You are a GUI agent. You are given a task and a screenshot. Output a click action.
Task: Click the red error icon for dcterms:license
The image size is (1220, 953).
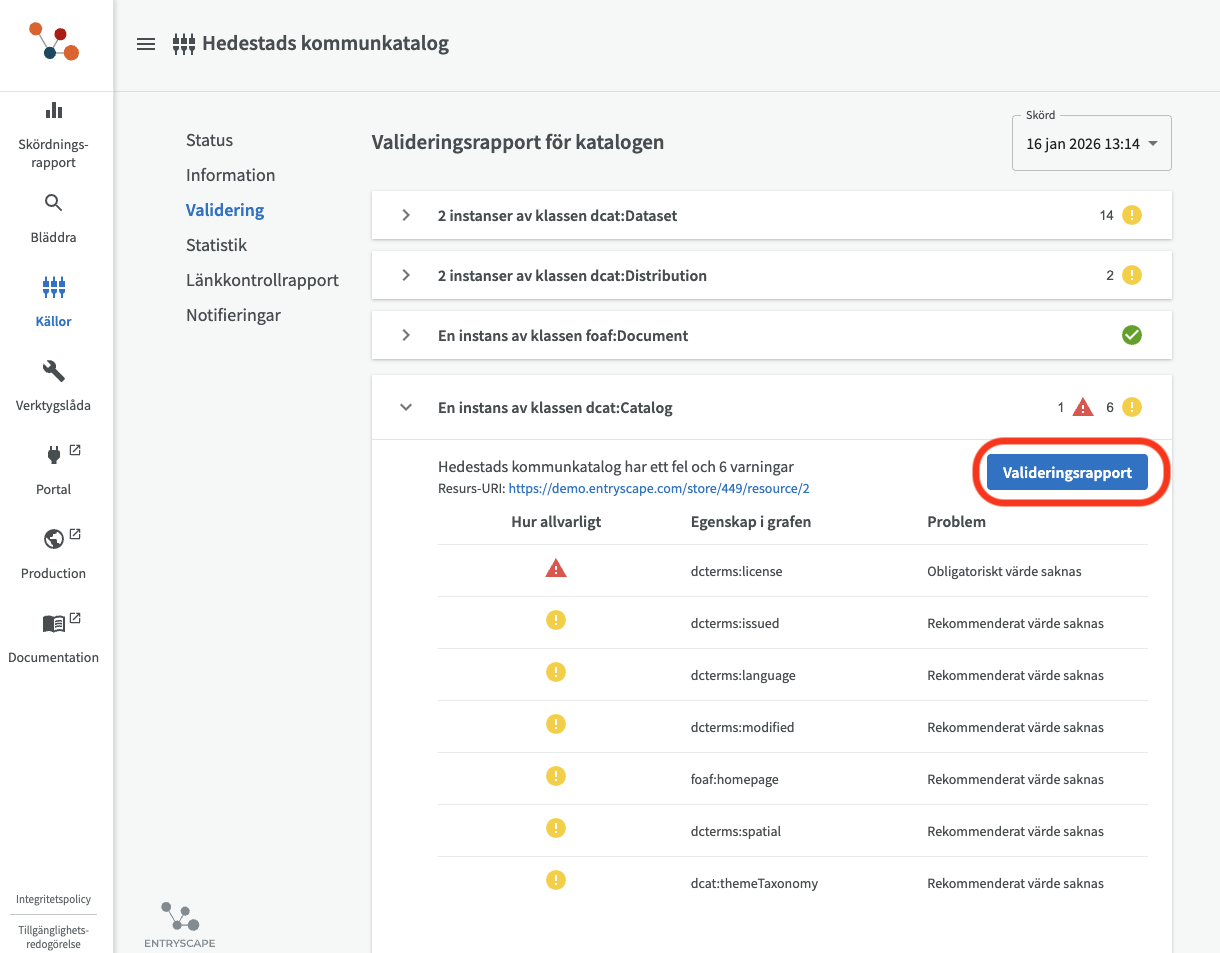coord(556,570)
